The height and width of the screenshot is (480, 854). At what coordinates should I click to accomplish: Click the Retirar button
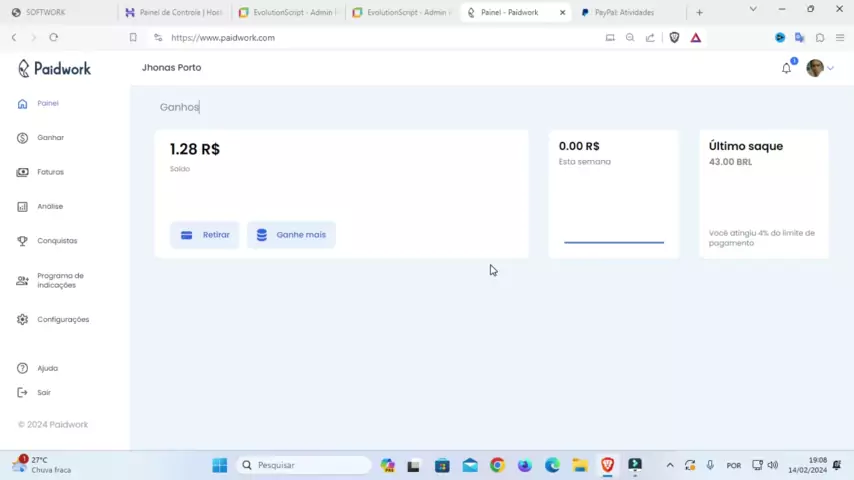pos(205,235)
